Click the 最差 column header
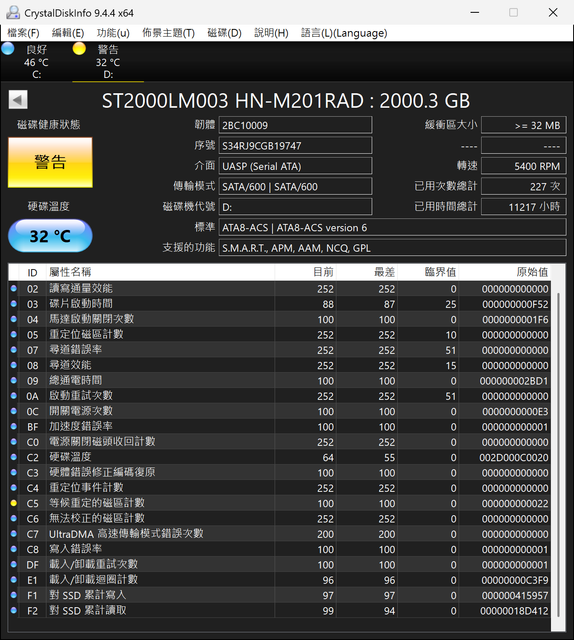This screenshot has height=640, width=574. (367, 272)
